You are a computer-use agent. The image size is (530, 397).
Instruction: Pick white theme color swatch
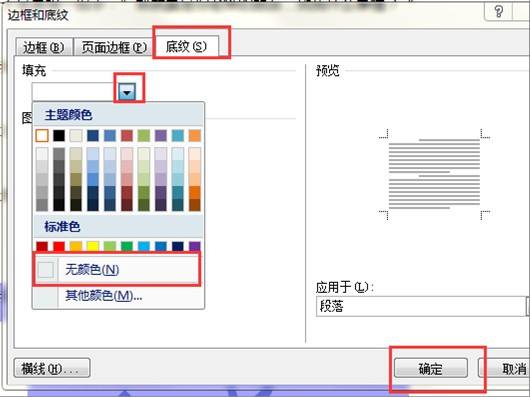pos(42,136)
